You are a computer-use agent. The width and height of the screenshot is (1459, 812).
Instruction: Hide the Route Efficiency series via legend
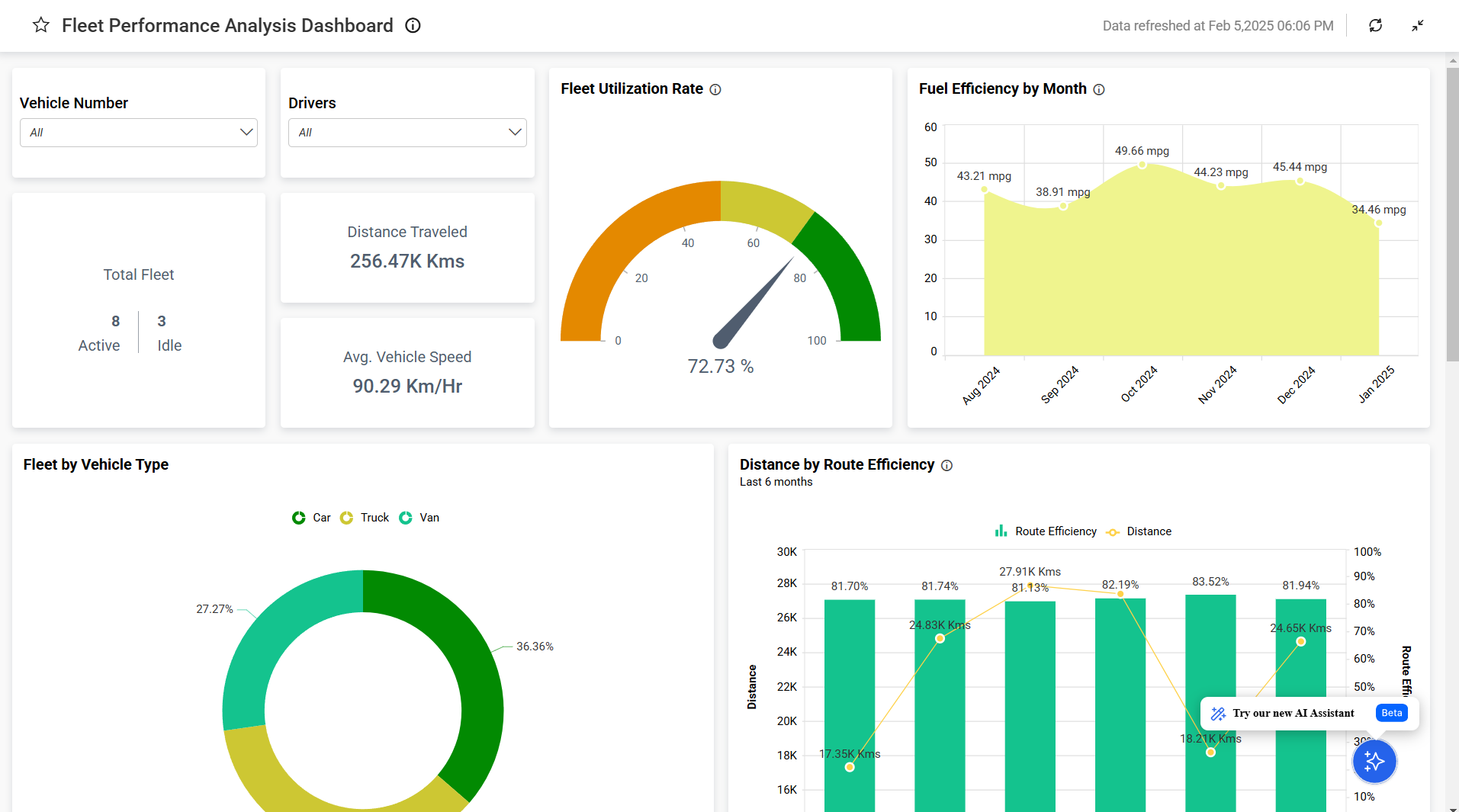point(1046,531)
